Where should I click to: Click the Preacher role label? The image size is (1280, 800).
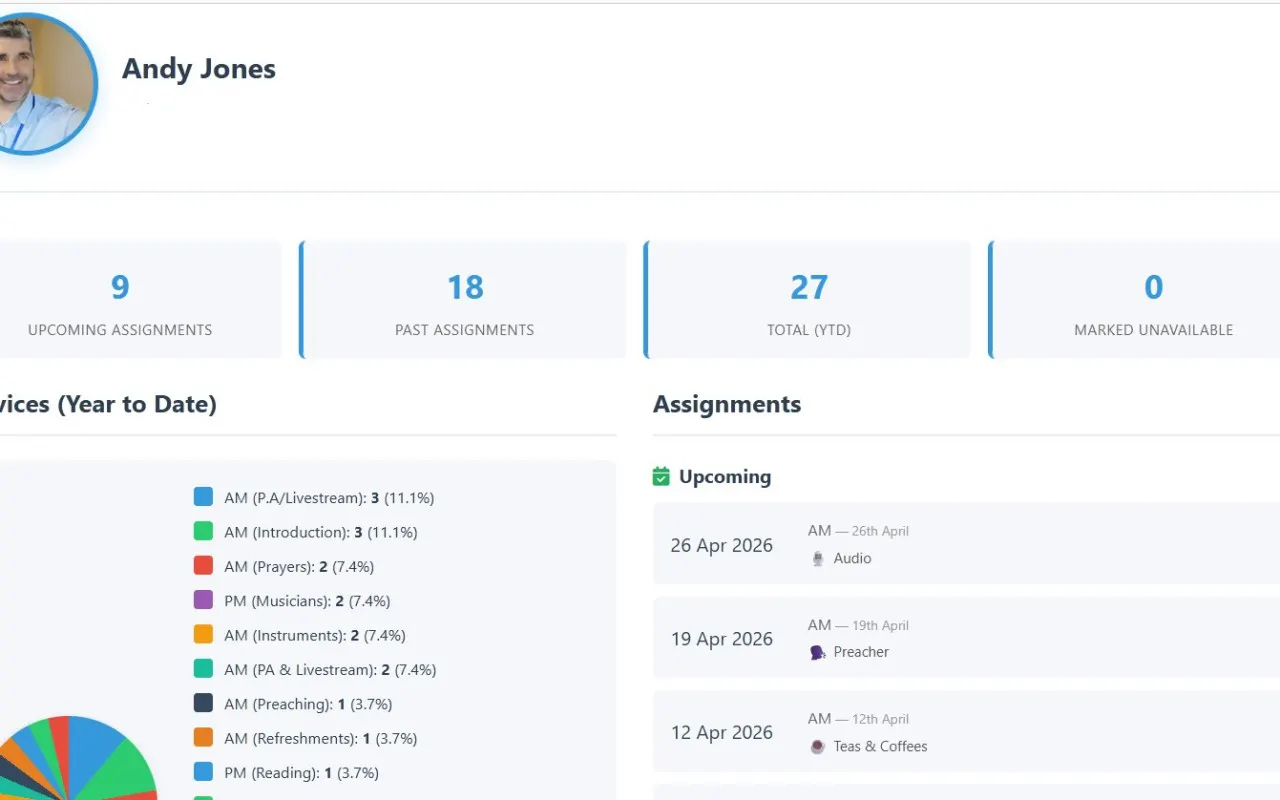click(x=861, y=652)
